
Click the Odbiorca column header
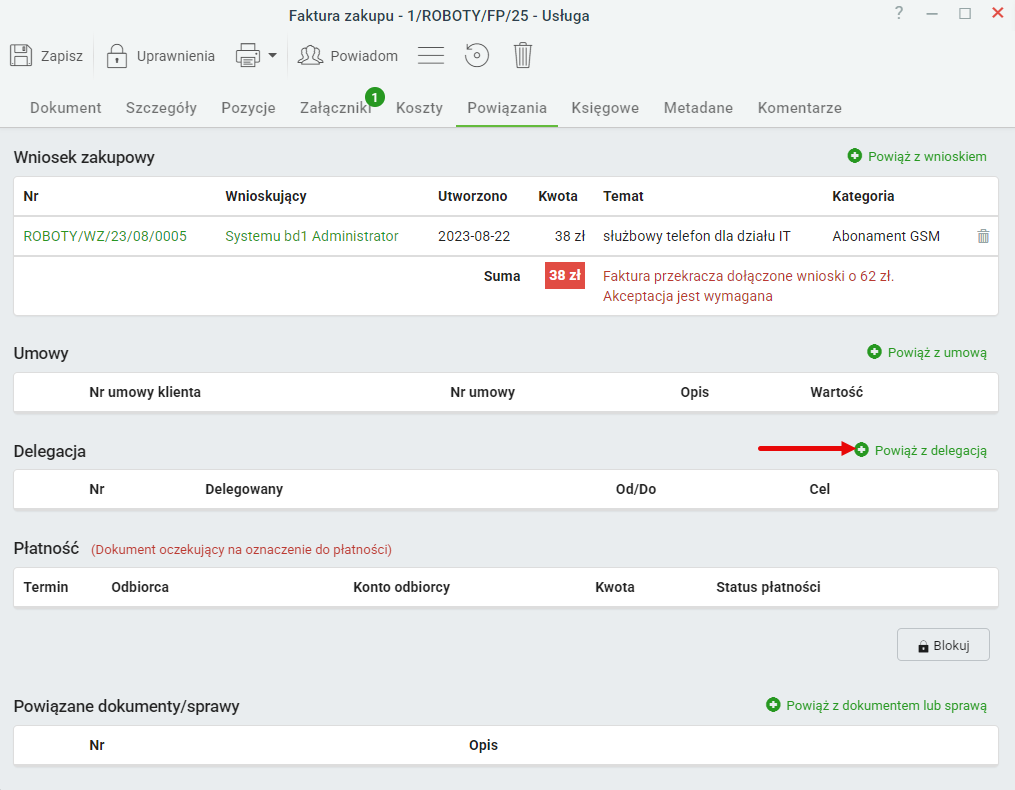pos(140,587)
